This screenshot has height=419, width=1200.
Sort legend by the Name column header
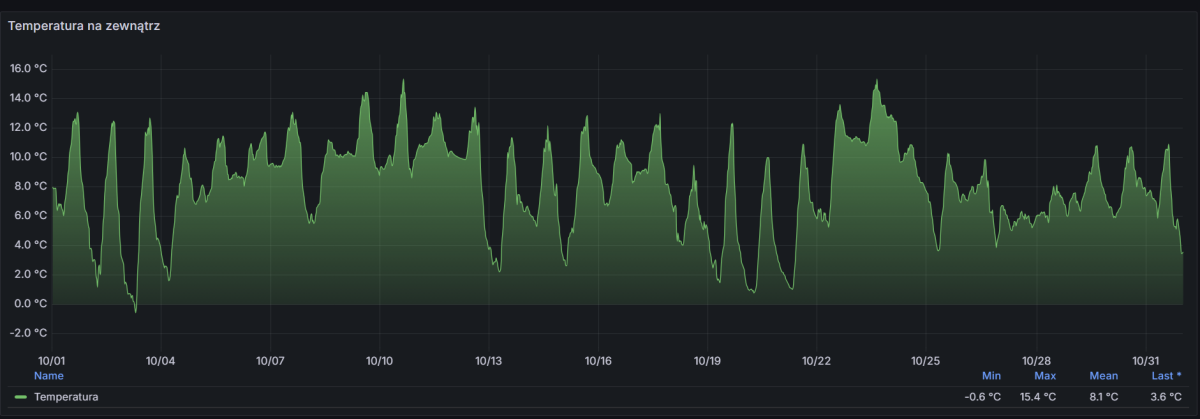(x=48, y=376)
